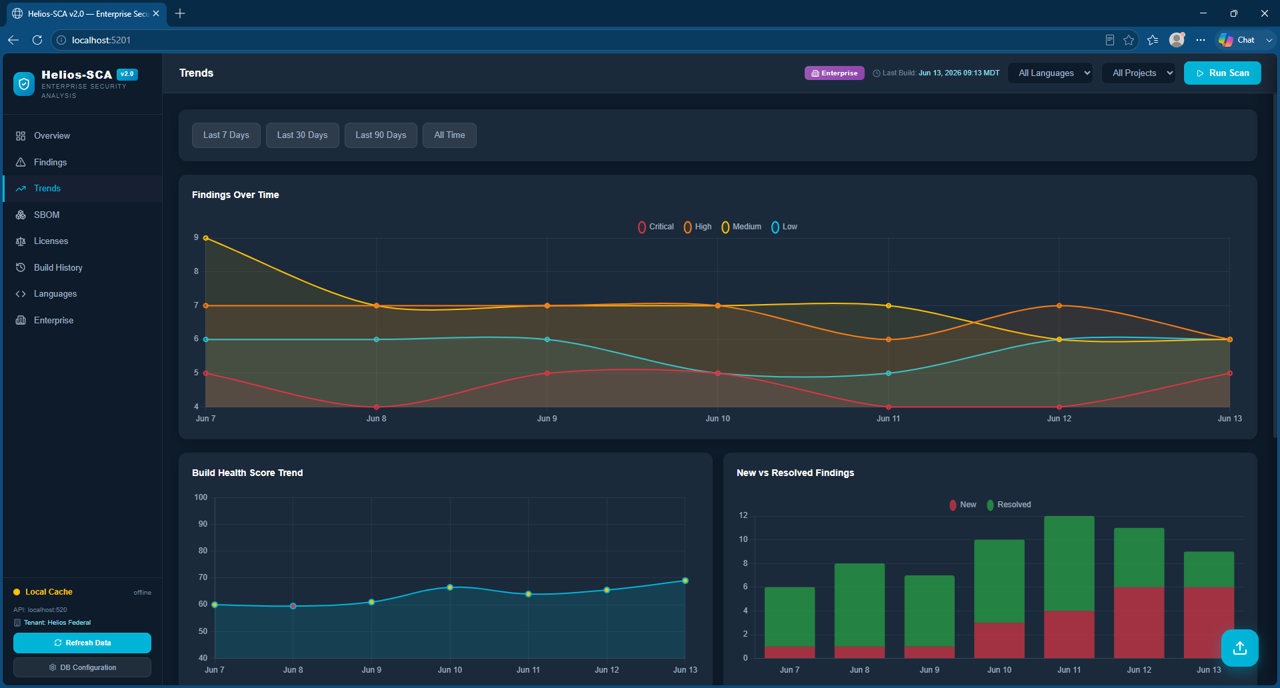
Task: Toggle Resolved series in bar chart legend
Action: (x=1008, y=505)
